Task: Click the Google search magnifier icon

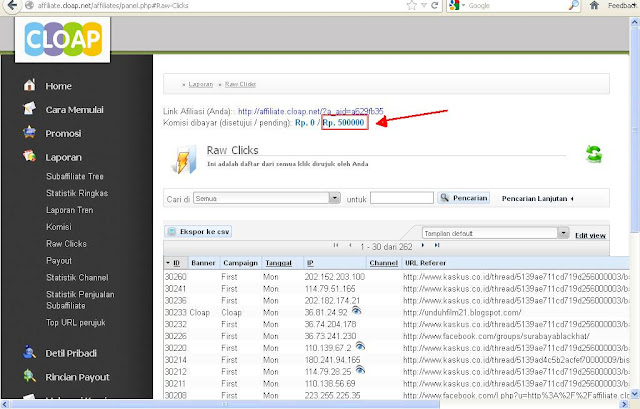Action: [574, 5]
